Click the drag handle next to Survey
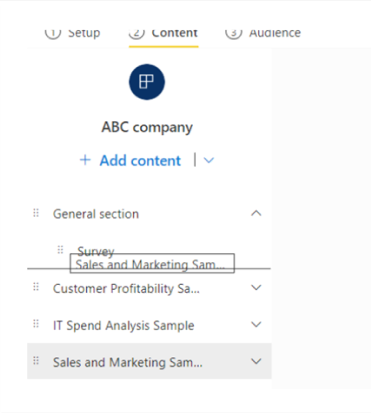371x413 pixels. point(60,250)
